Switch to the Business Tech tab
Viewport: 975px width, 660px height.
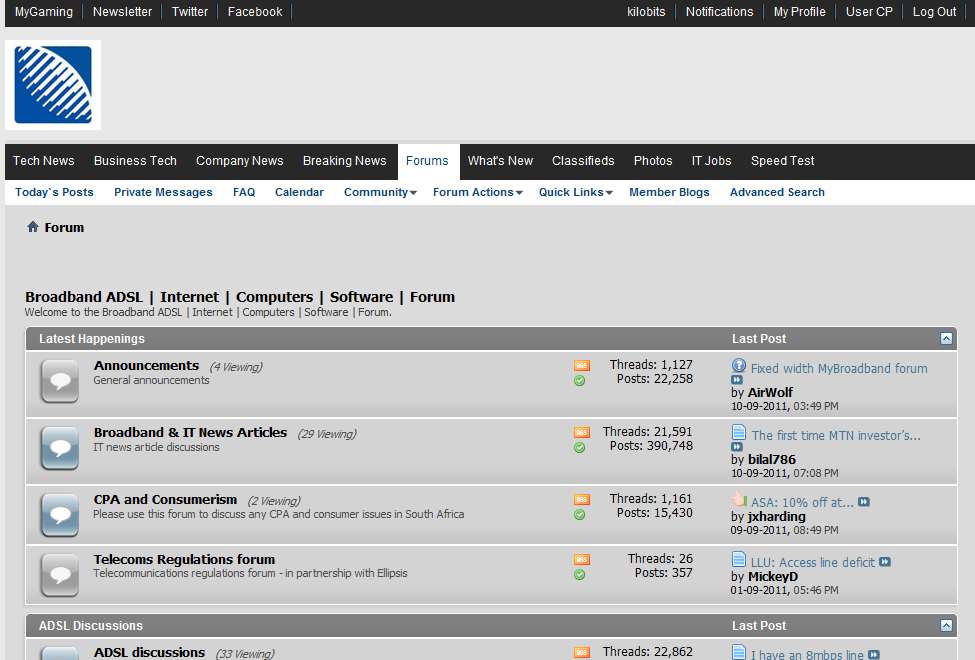pyautogui.click(x=135, y=161)
